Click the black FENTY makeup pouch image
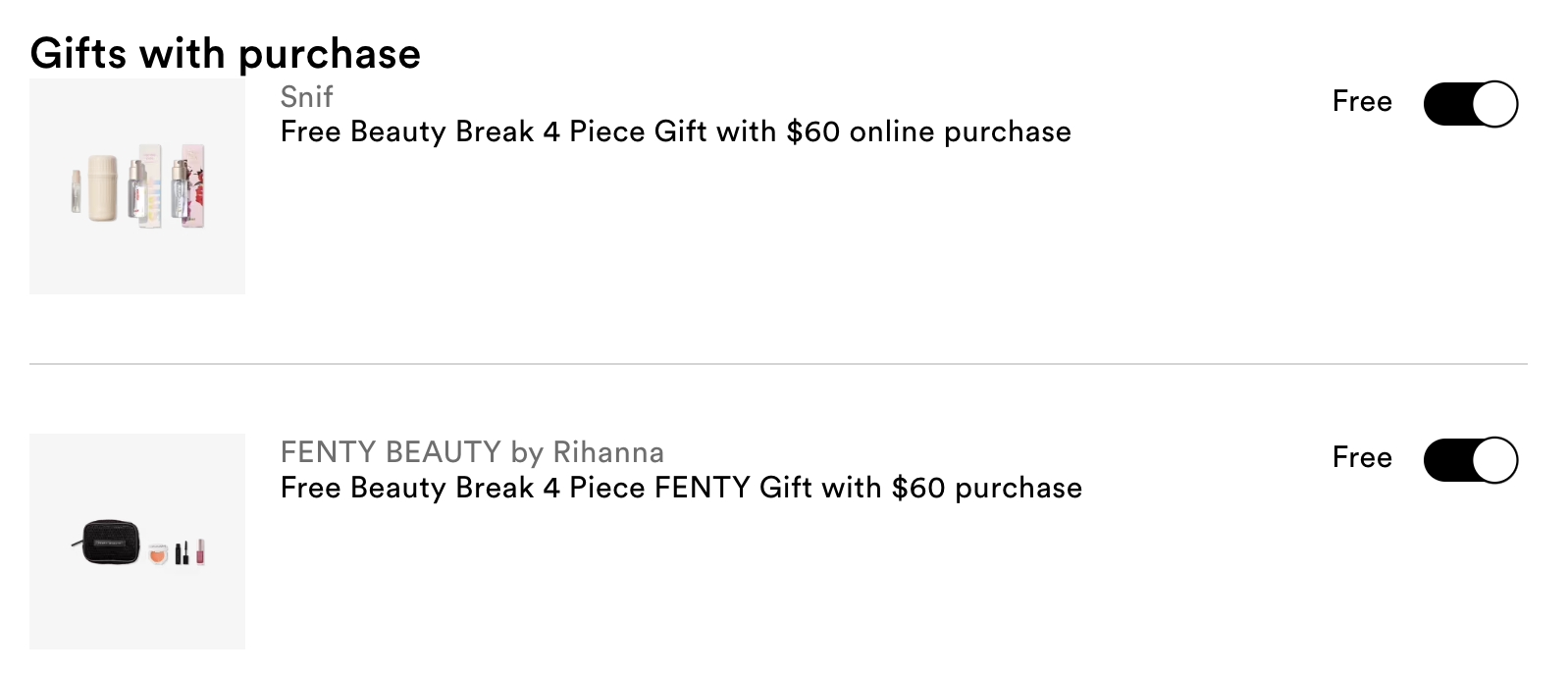Image resolution: width=1568 pixels, height=675 pixels. coord(107,543)
